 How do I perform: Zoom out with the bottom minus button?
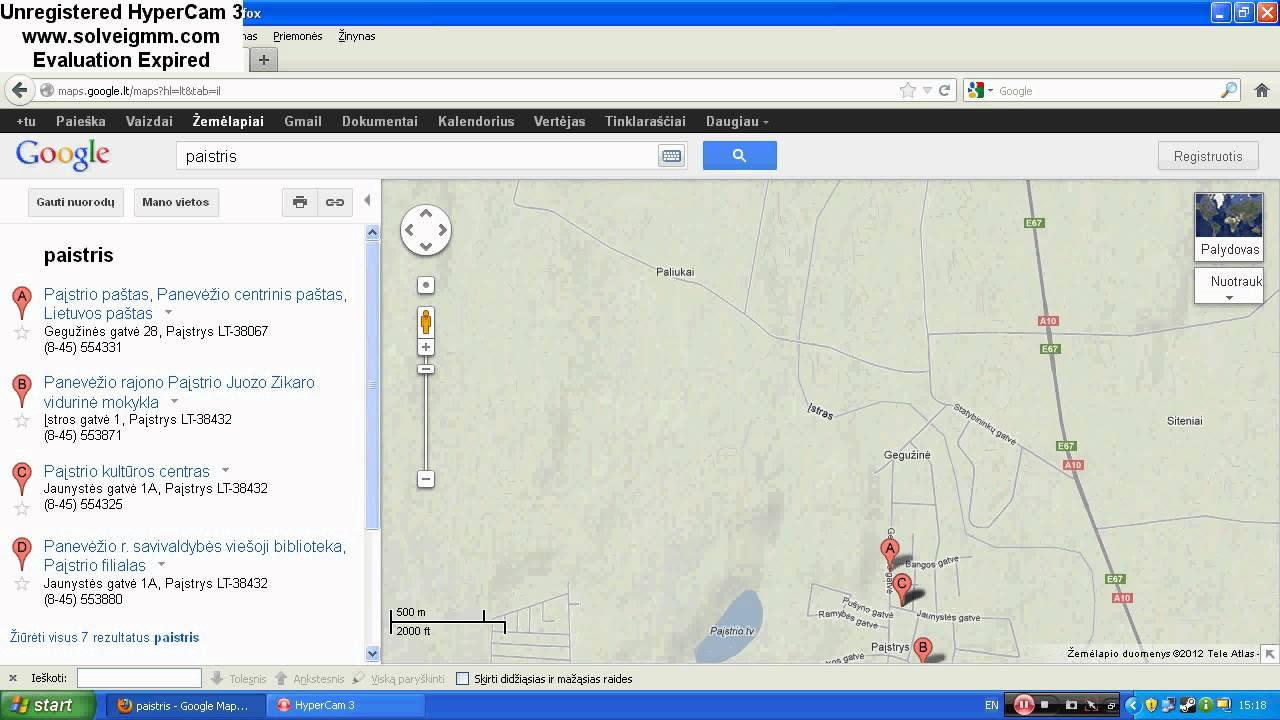click(426, 479)
